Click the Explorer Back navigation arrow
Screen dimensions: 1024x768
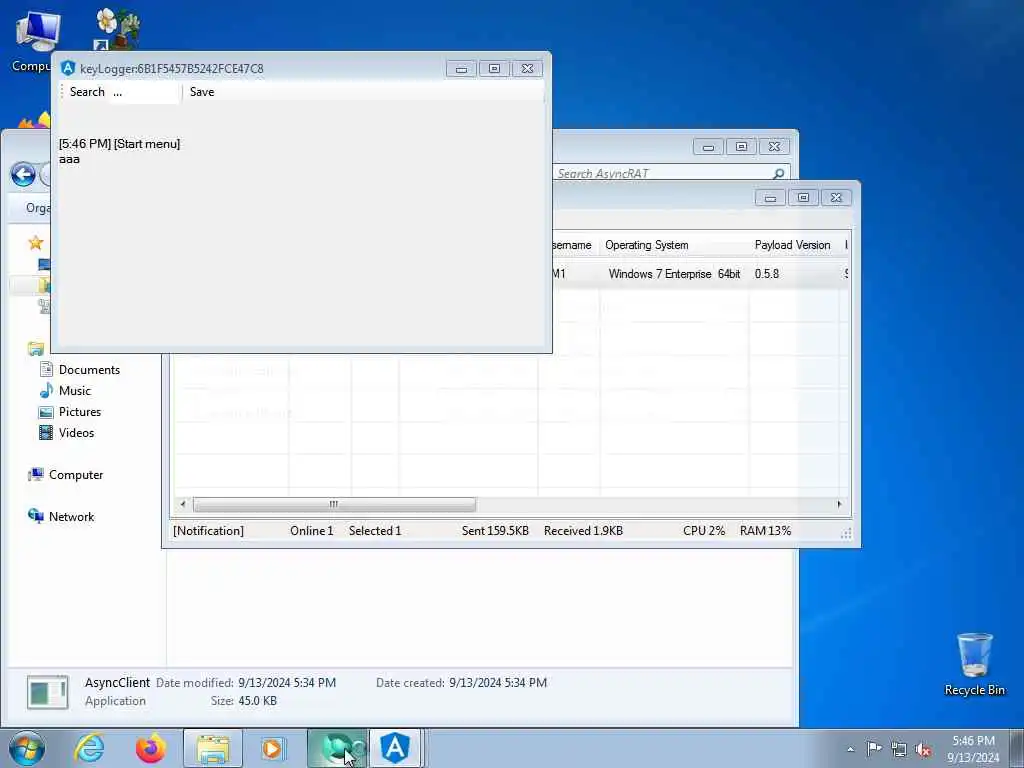[24, 174]
